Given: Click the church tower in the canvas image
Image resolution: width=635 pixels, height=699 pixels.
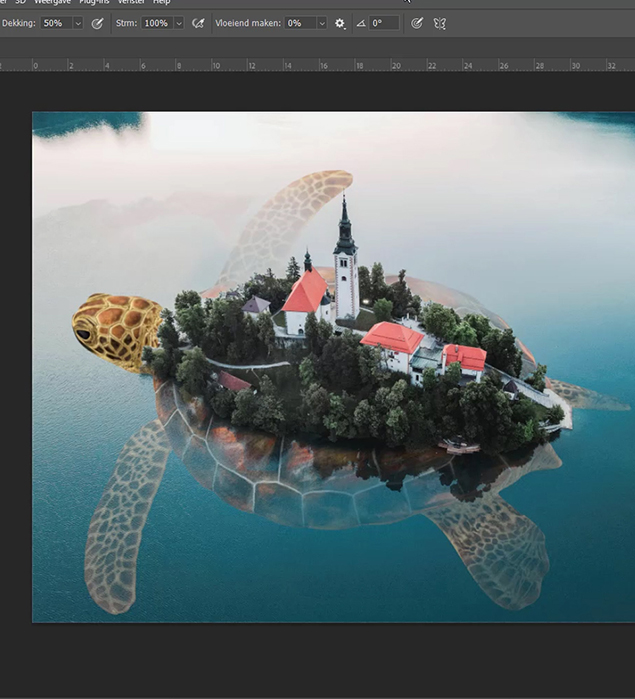Looking at the screenshot, I should (x=346, y=256).
